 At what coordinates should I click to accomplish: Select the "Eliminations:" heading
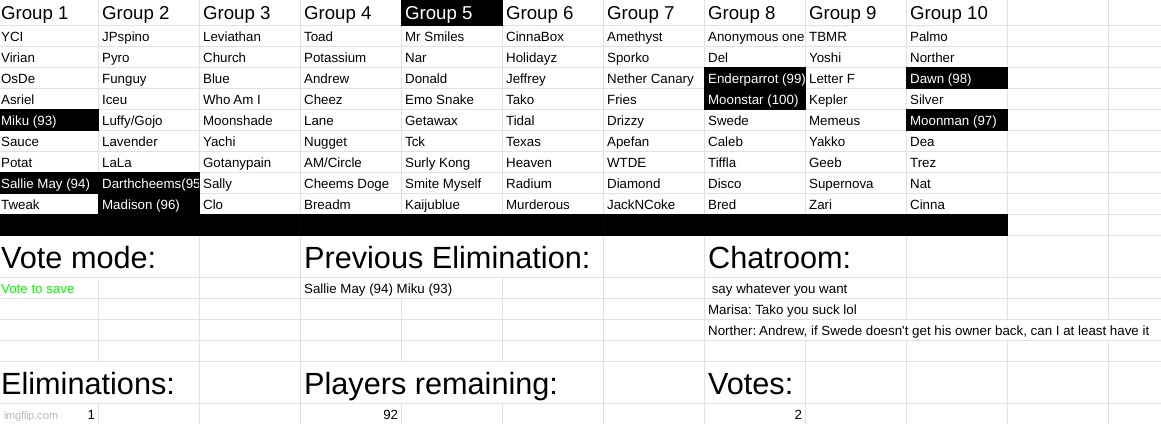(88, 384)
